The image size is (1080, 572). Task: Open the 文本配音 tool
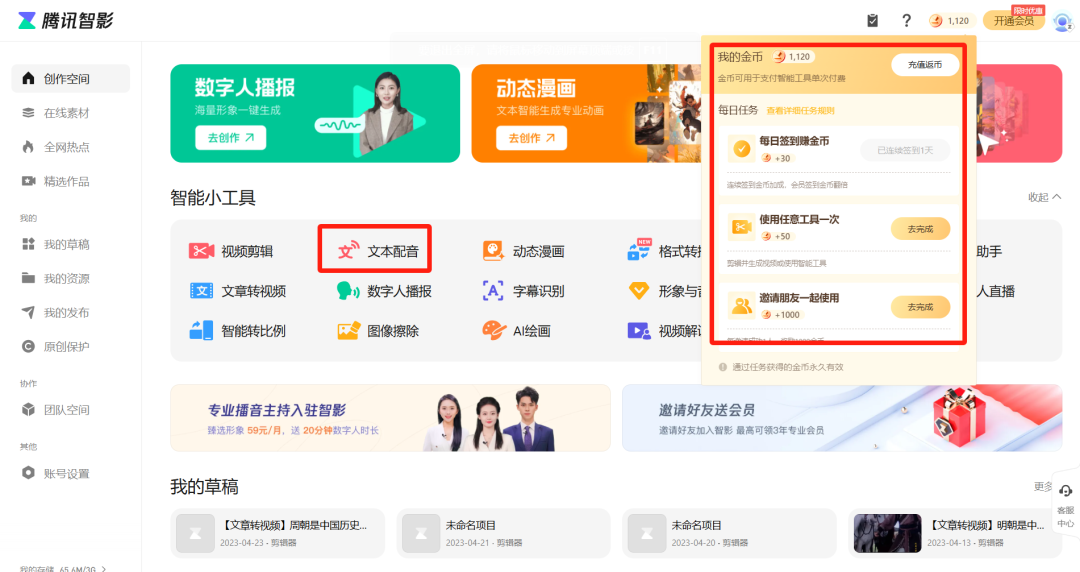pos(377,252)
